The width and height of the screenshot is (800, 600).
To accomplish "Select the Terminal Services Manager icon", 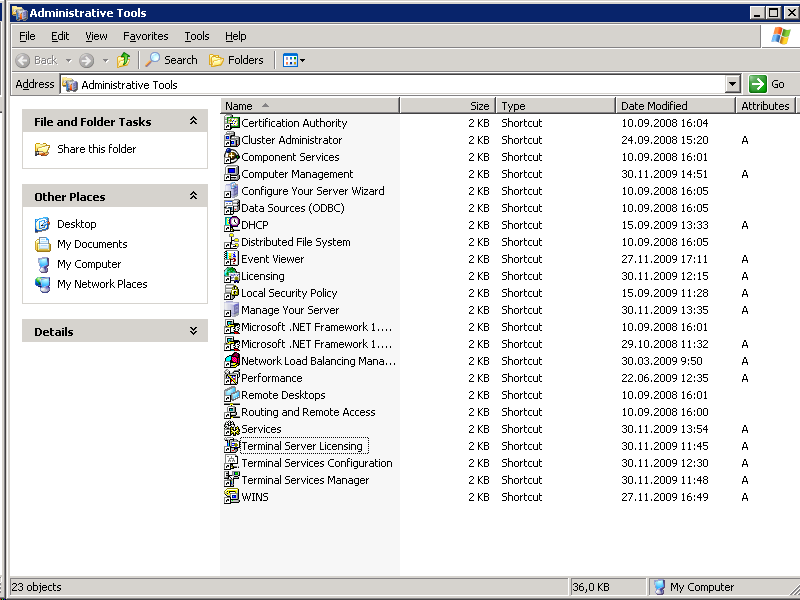I will pos(232,480).
